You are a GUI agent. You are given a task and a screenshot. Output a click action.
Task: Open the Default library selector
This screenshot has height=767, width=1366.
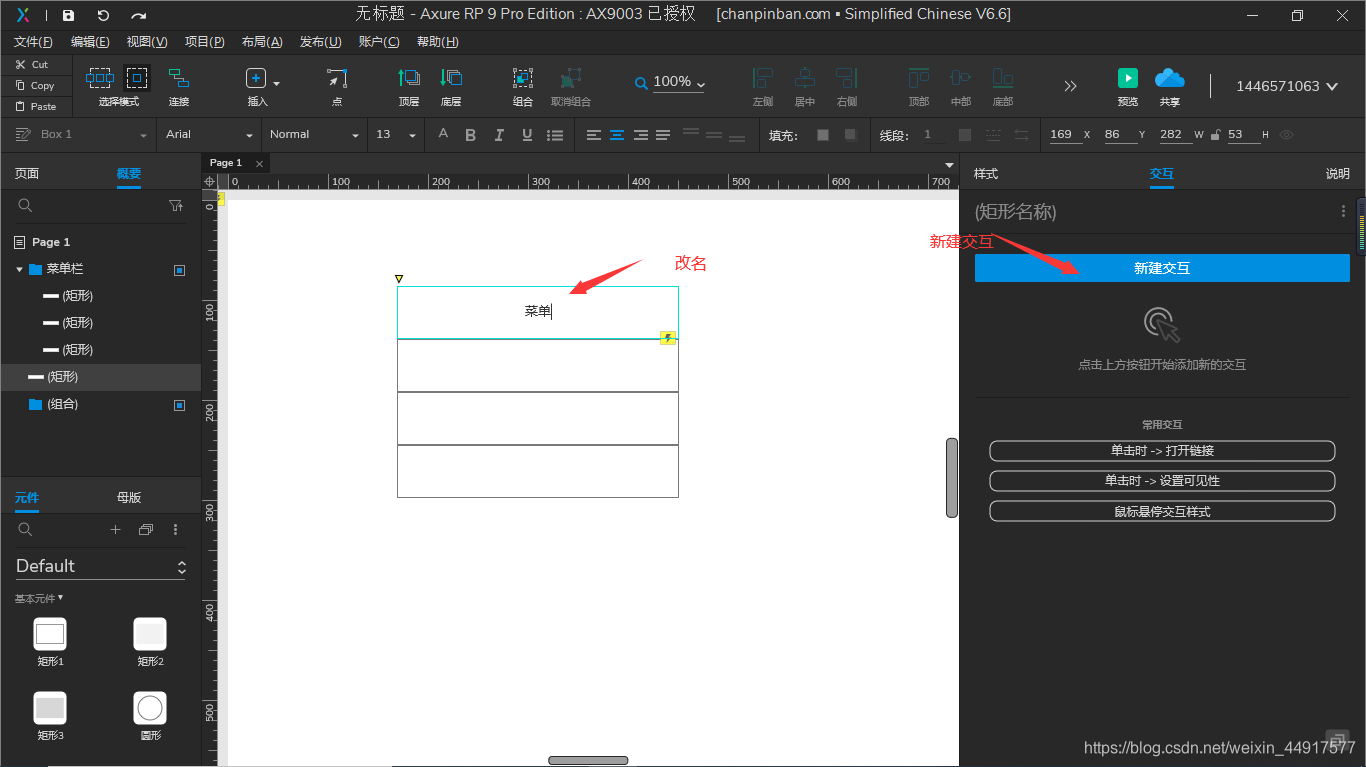[101, 566]
